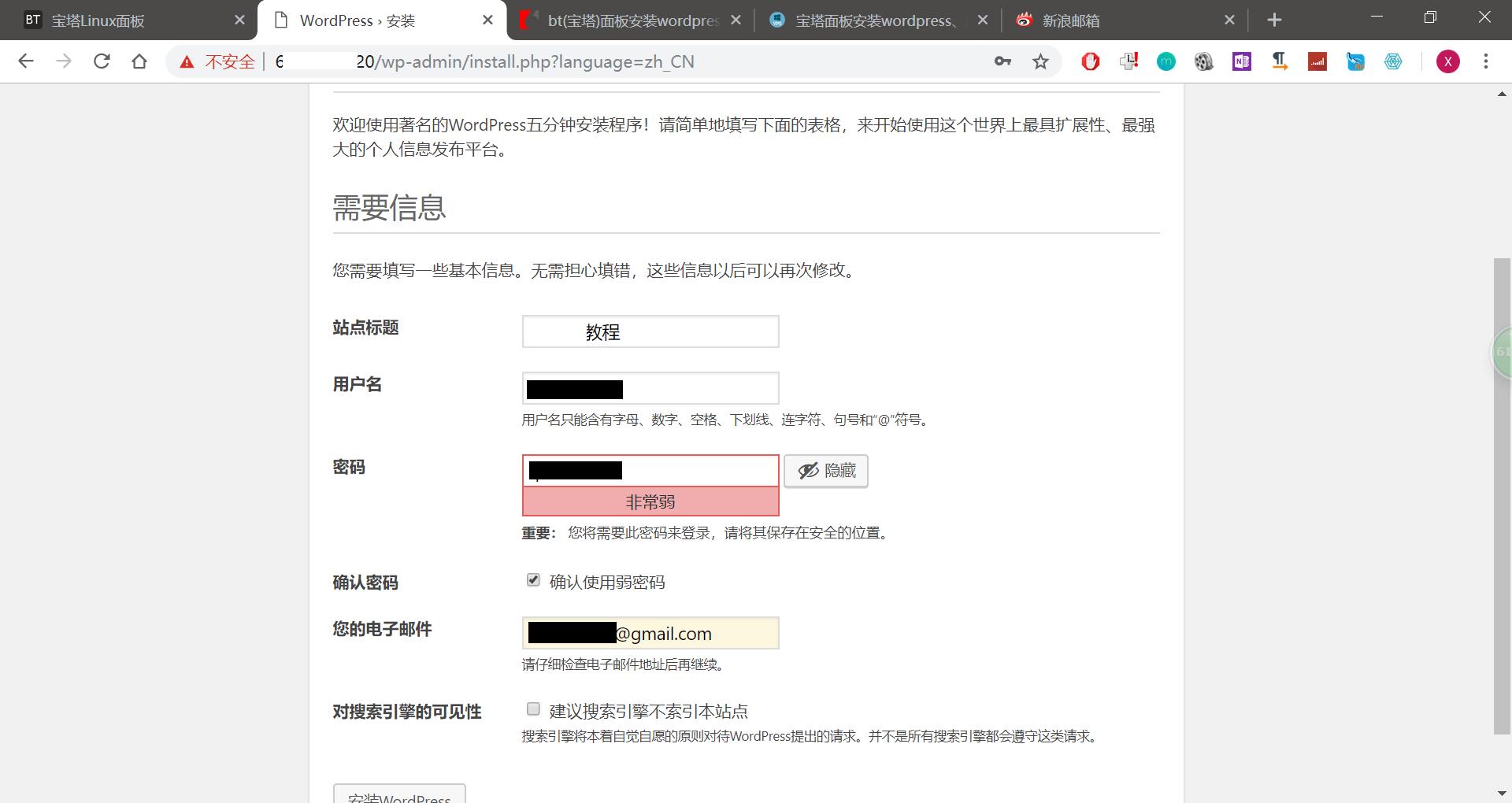Open the green 'm' extension icon
The height and width of the screenshot is (803, 1512).
pyautogui.click(x=1166, y=61)
